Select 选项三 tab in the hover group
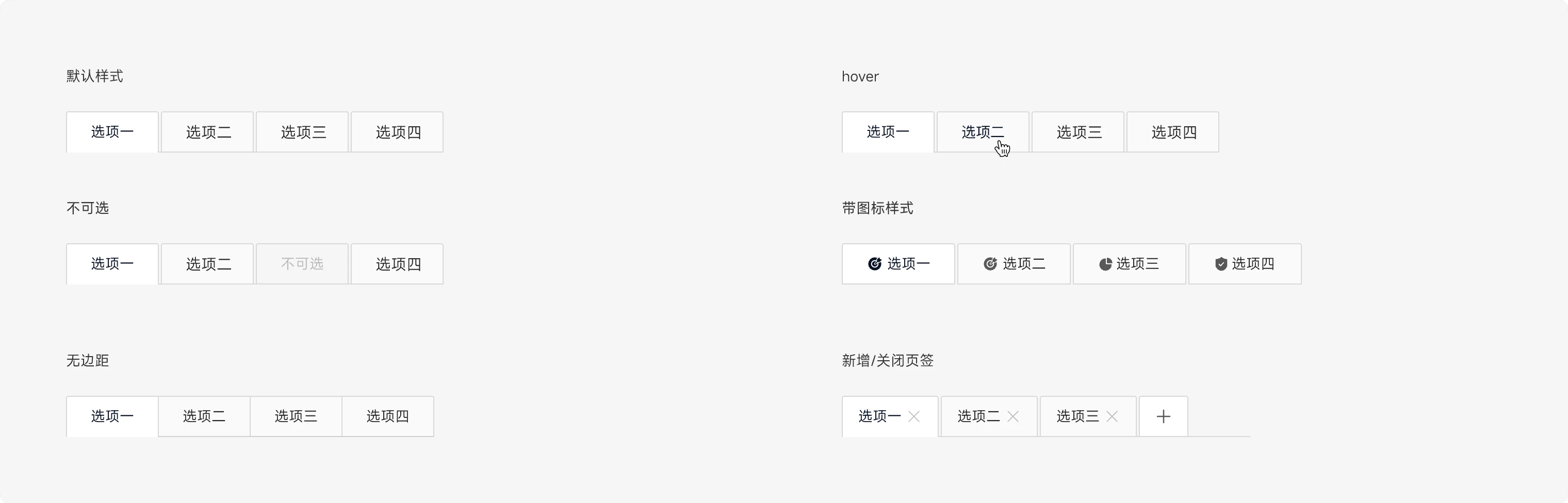The height and width of the screenshot is (503, 1568). coord(1078,132)
